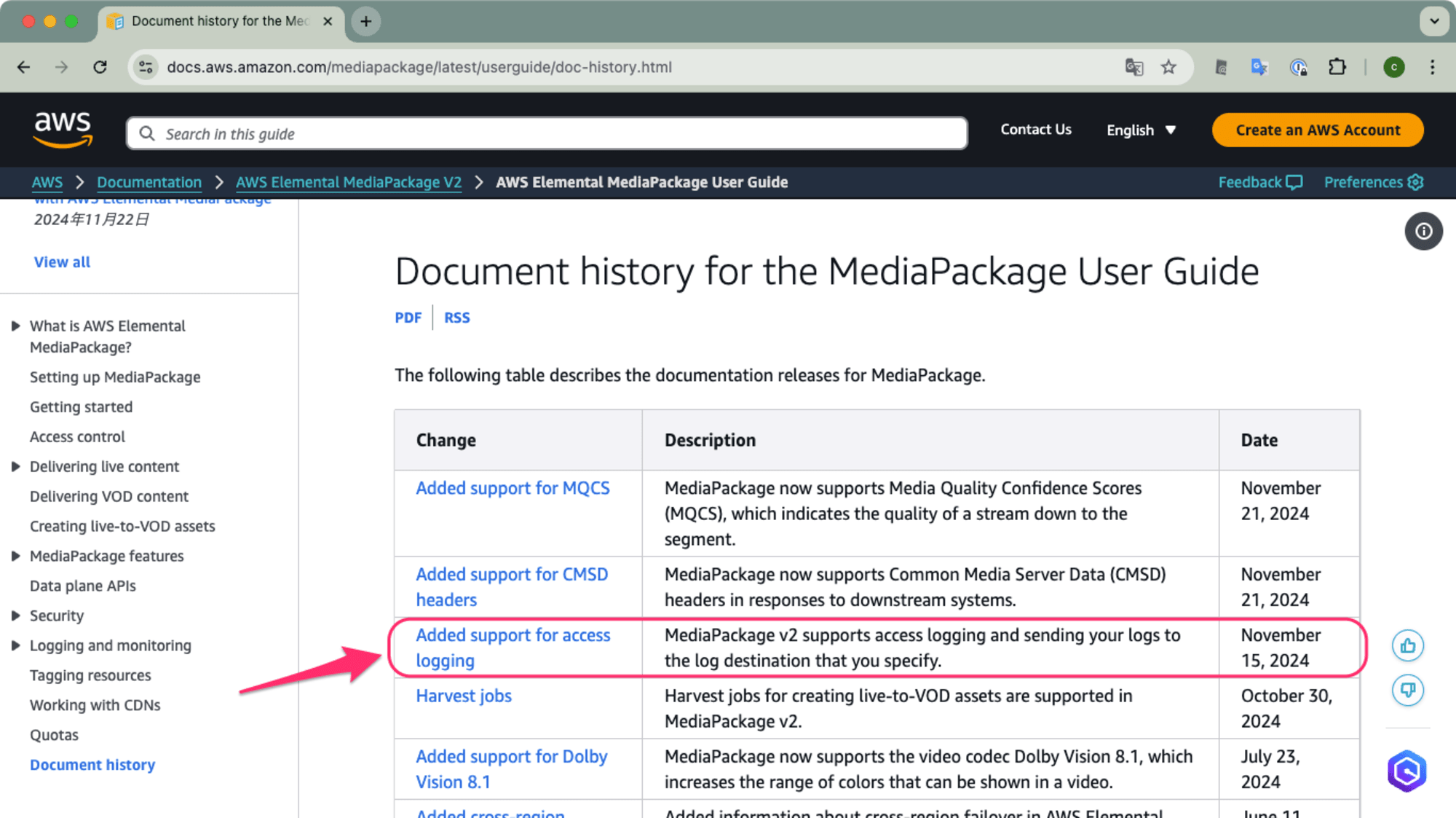Expand the MediaPackage features section
This screenshot has height=818, width=1456.
pos(15,557)
